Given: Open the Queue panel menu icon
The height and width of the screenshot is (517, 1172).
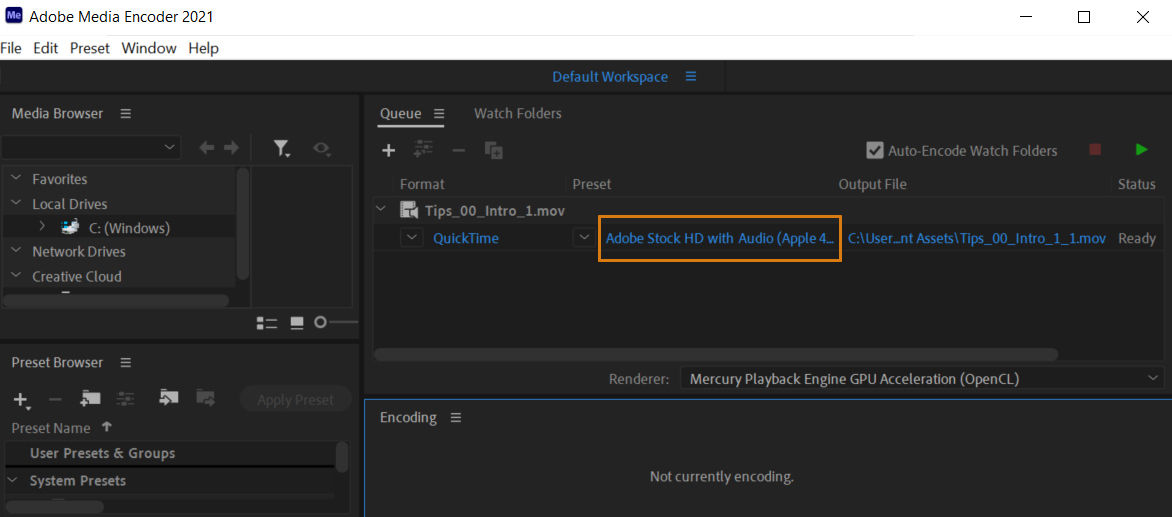Looking at the screenshot, I should point(440,114).
